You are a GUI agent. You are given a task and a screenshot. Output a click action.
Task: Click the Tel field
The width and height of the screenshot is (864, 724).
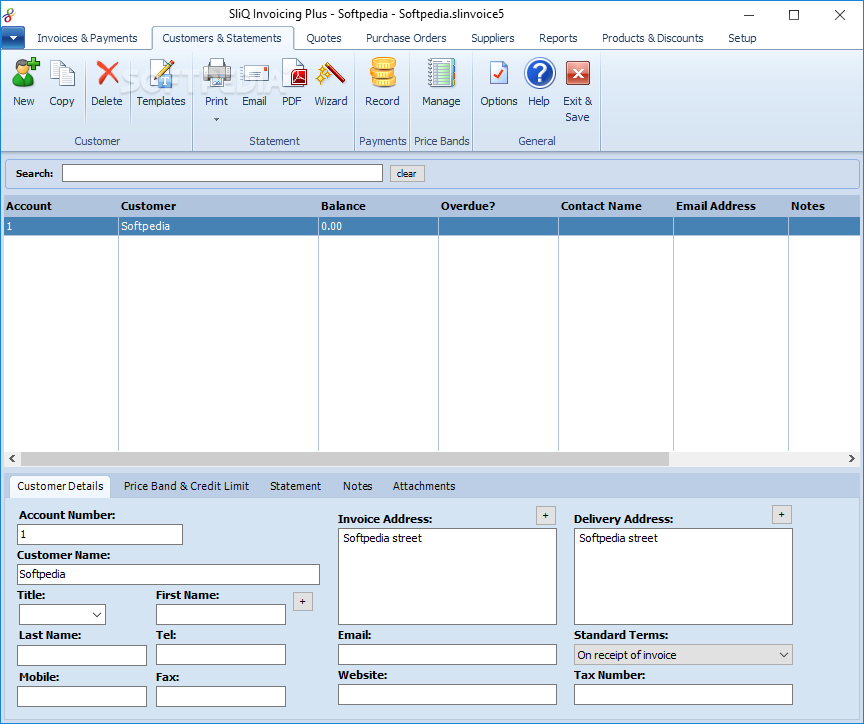[x=221, y=655]
